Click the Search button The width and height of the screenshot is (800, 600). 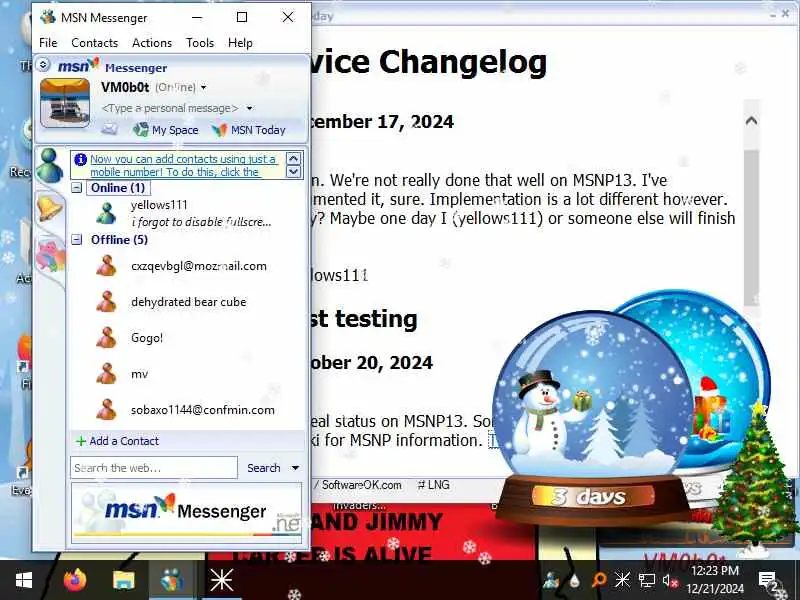[x=263, y=468]
